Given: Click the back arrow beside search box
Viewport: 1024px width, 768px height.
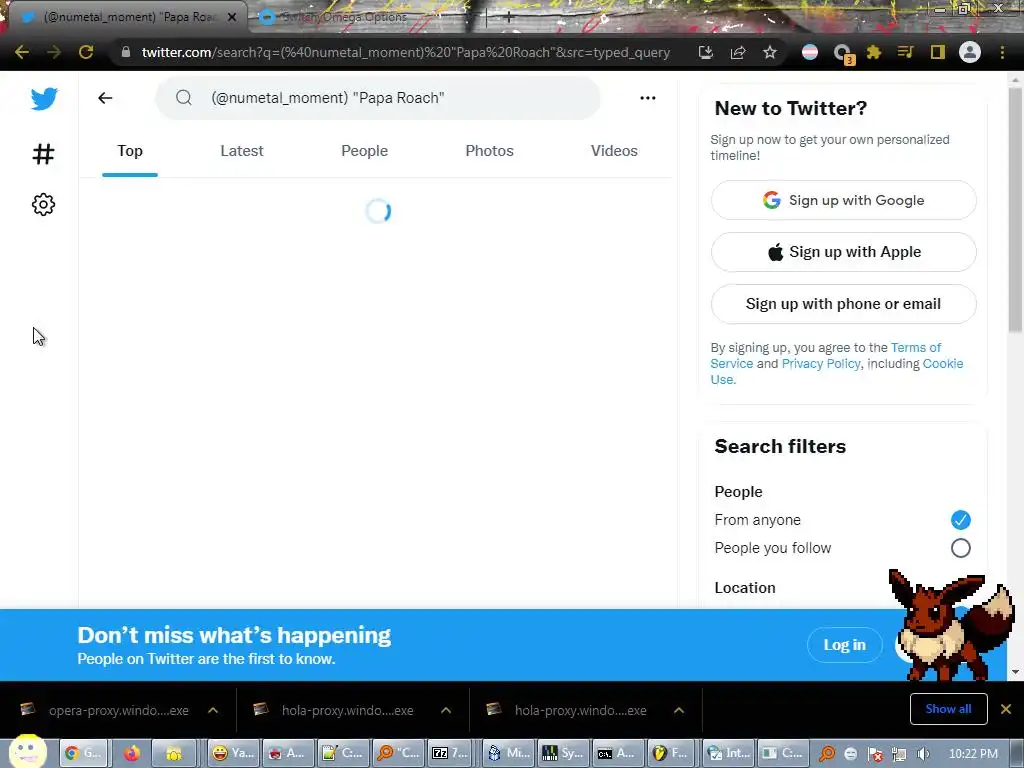Looking at the screenshot, I should pos(105,98).
